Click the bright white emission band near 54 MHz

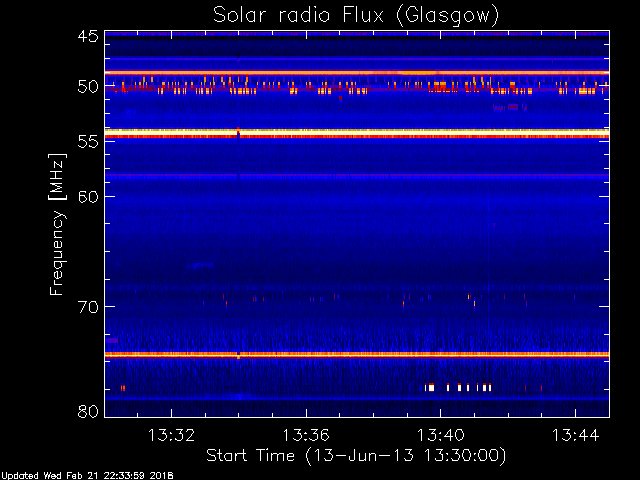pos(357,133)
